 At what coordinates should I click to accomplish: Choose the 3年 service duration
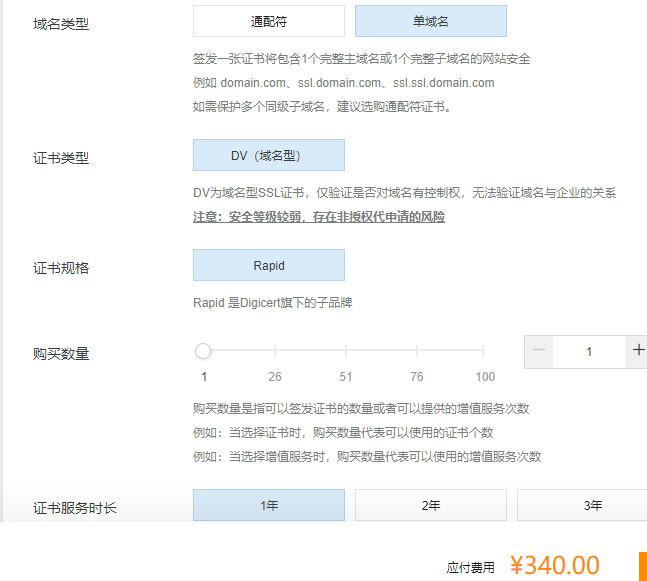pos(590,505)
